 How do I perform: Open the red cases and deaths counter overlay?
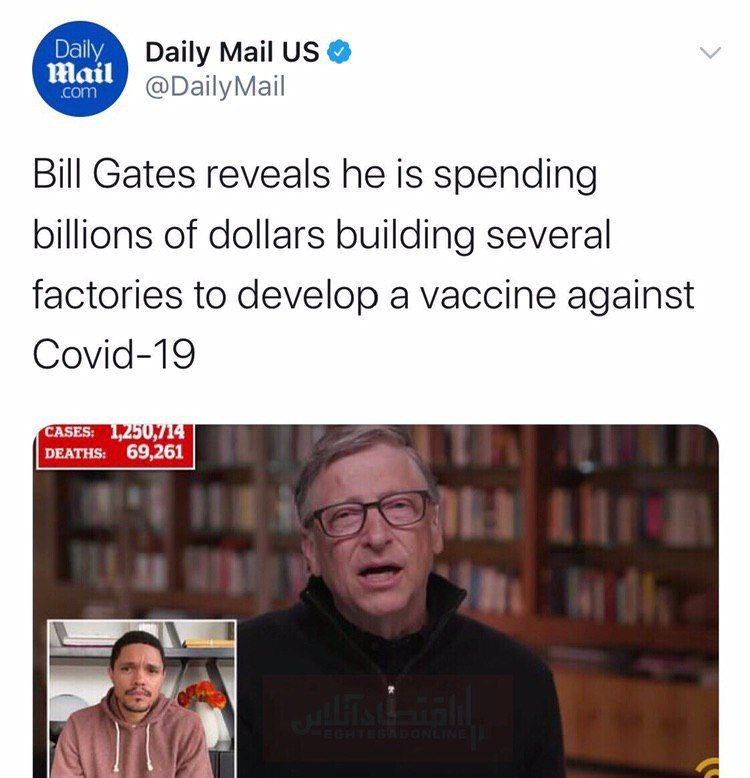coord(115,446)
